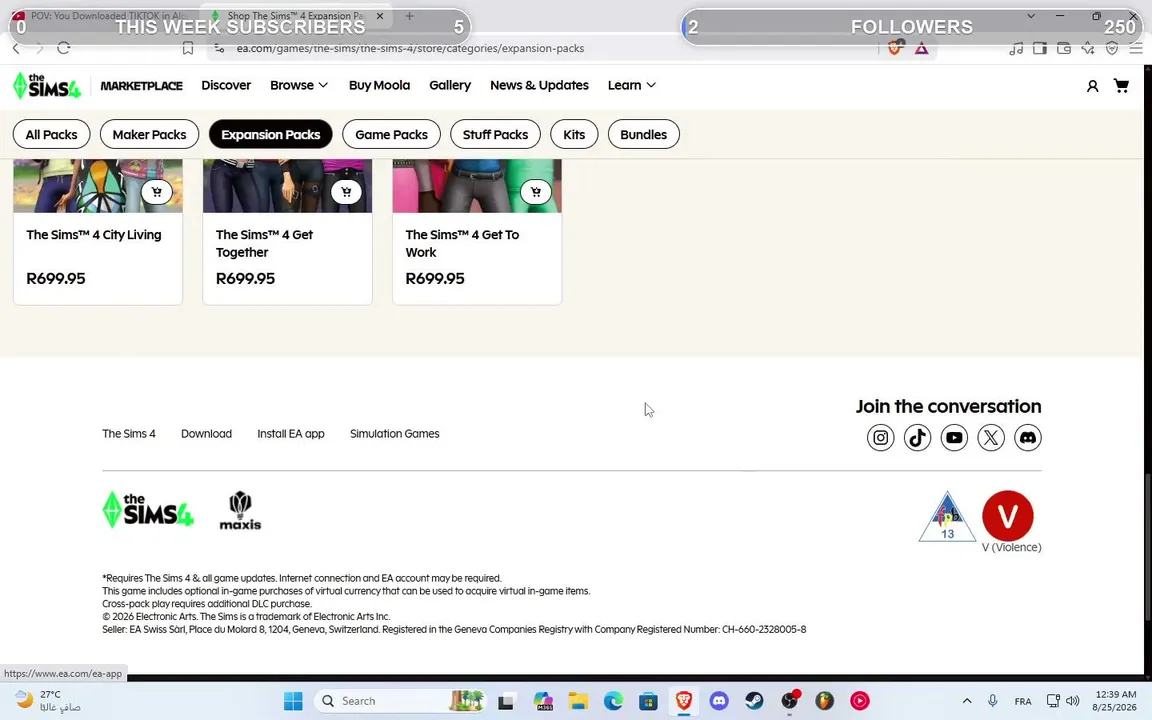Screen dimensions: 1152x720
Task: Click the address bar URL
Action: click(x=410, y=48)
